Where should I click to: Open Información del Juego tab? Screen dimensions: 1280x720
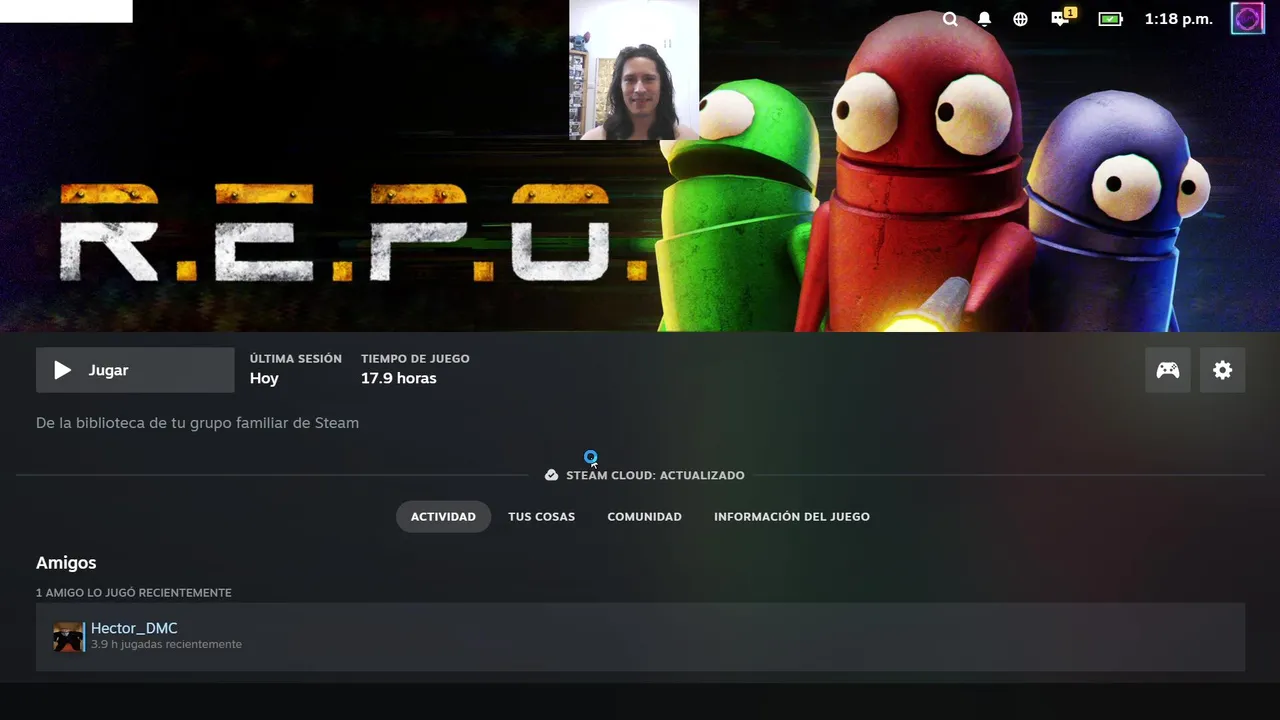click(792, 517)
